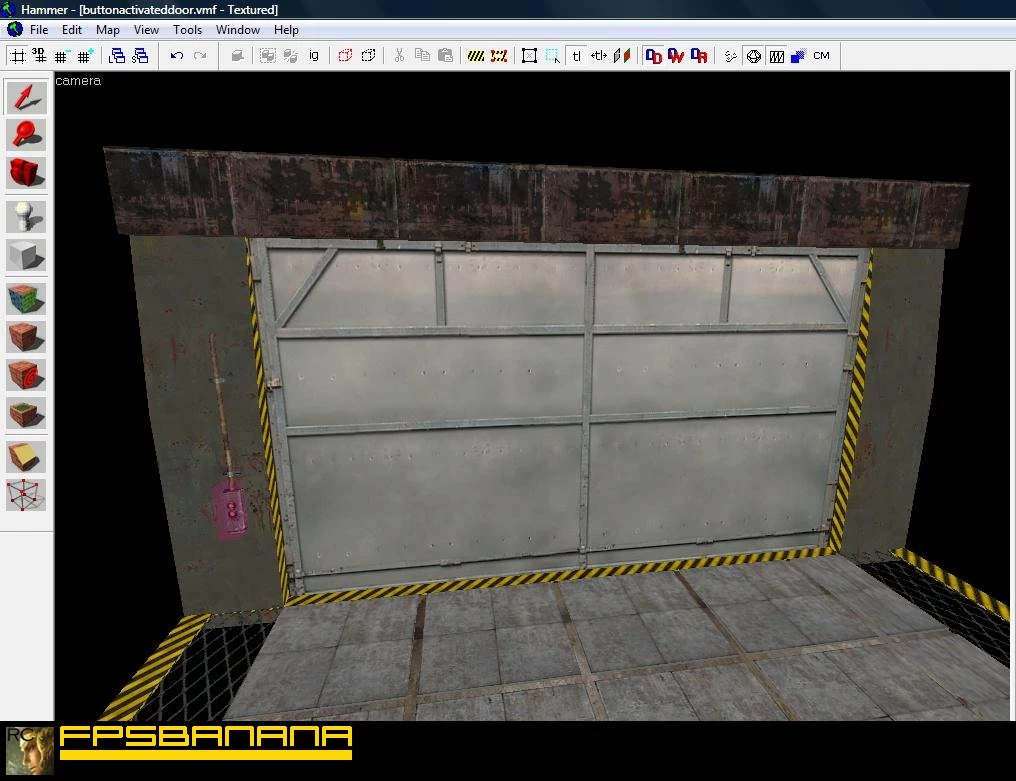Image resolution: width=1016 pixels, height=781 pixels.
Task: Toggle texture lock tl button
Action: pyautogui.click(x=576, y=56)
